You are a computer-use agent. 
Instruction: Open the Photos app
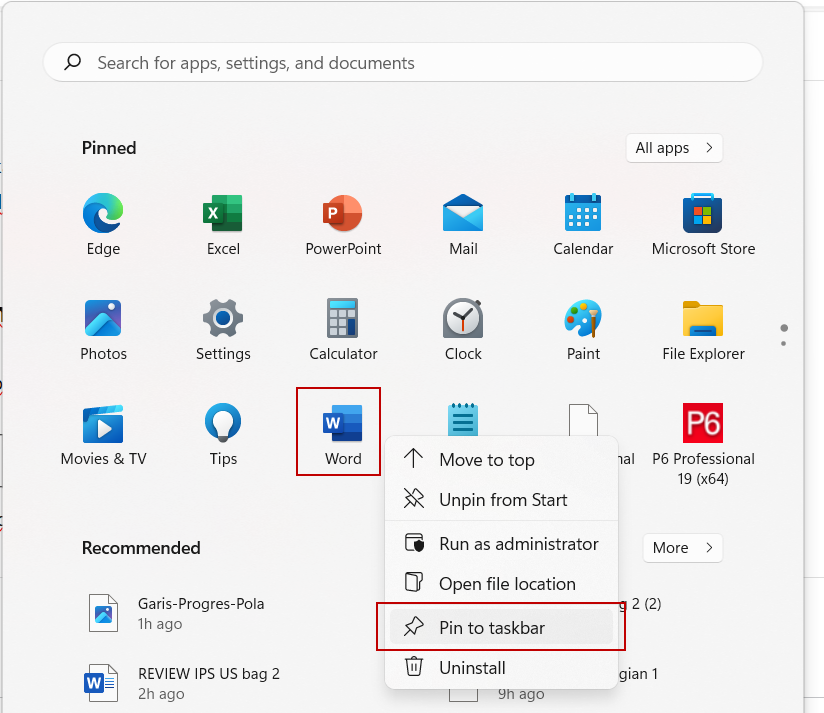click(103, 329)
